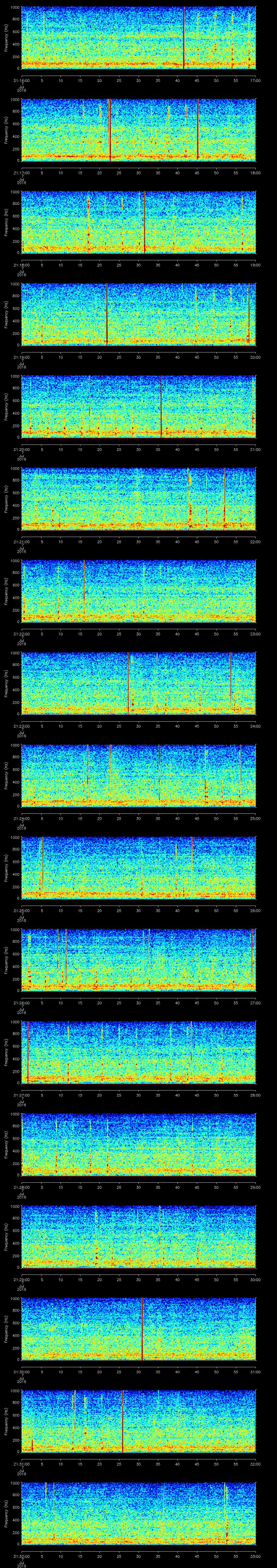
Task: Click the 21:26:00 start time label
Action: (21, 1003)
